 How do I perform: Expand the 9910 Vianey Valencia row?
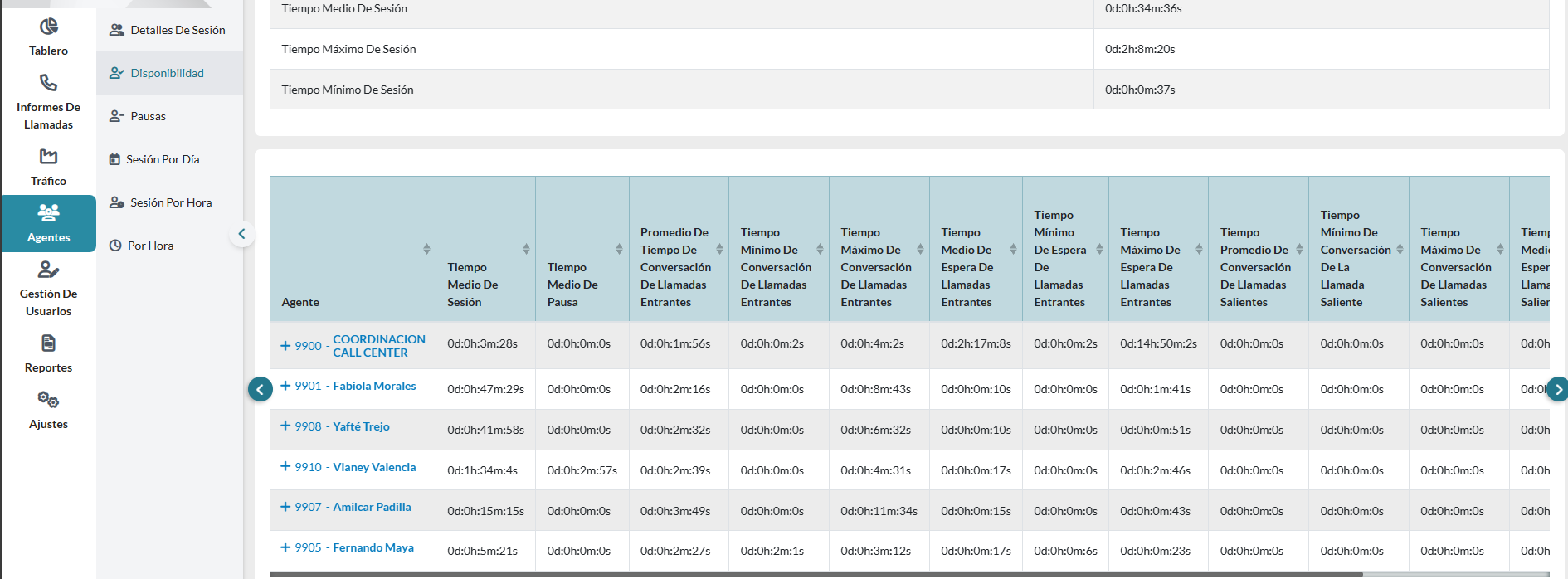click(285, 466)
